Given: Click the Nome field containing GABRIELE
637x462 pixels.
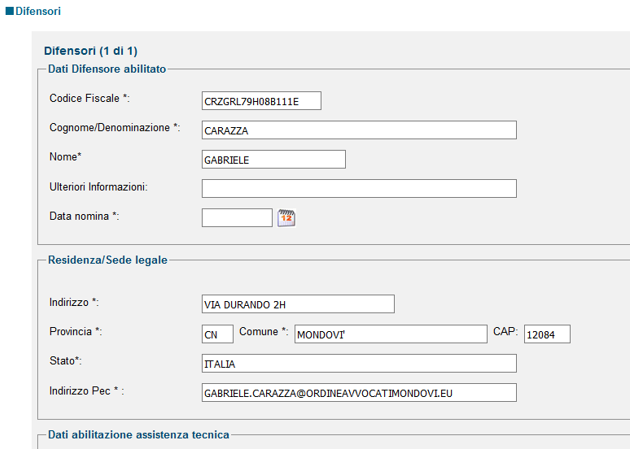Looking at the screenshot, I should pos(274,159).
